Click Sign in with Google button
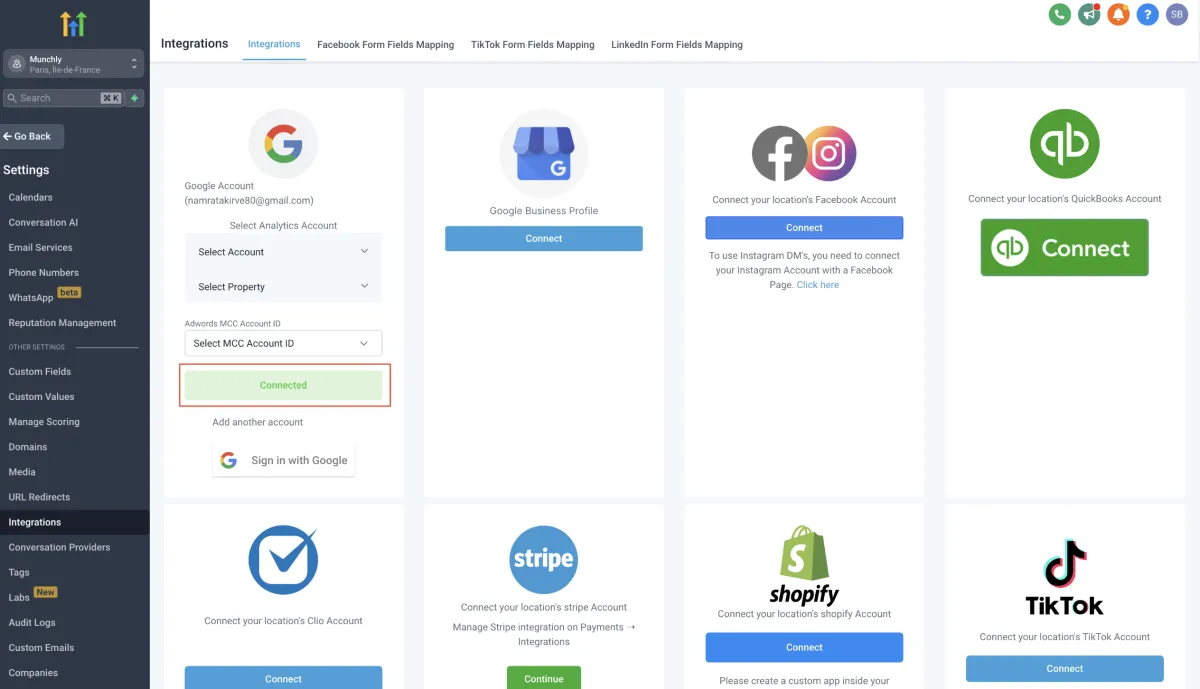The height and width of the screenshot is (689, 1200). (284, 460)
